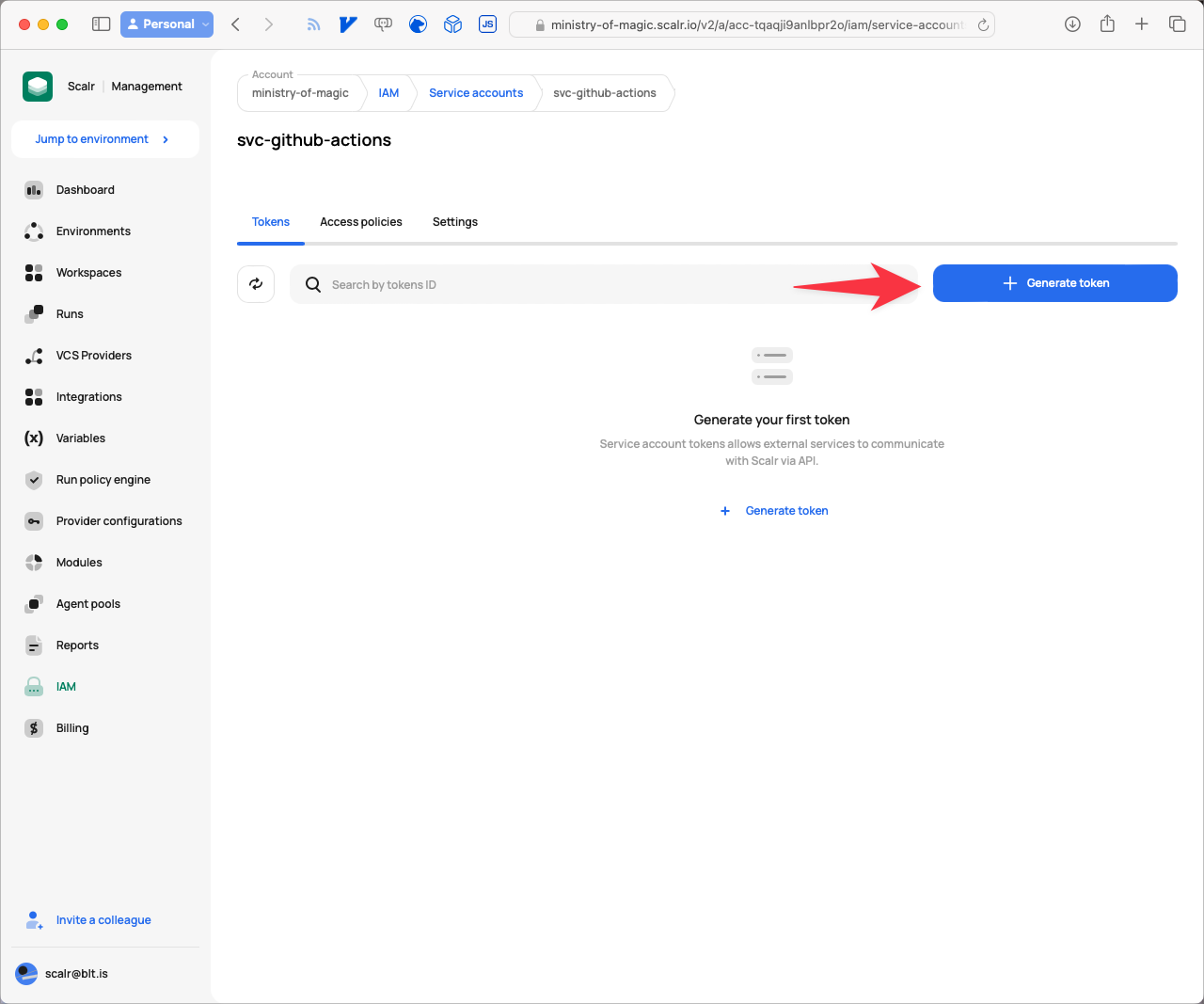Go forward using the browser forward arrow

pyautogui.click(x=269, y=24)
